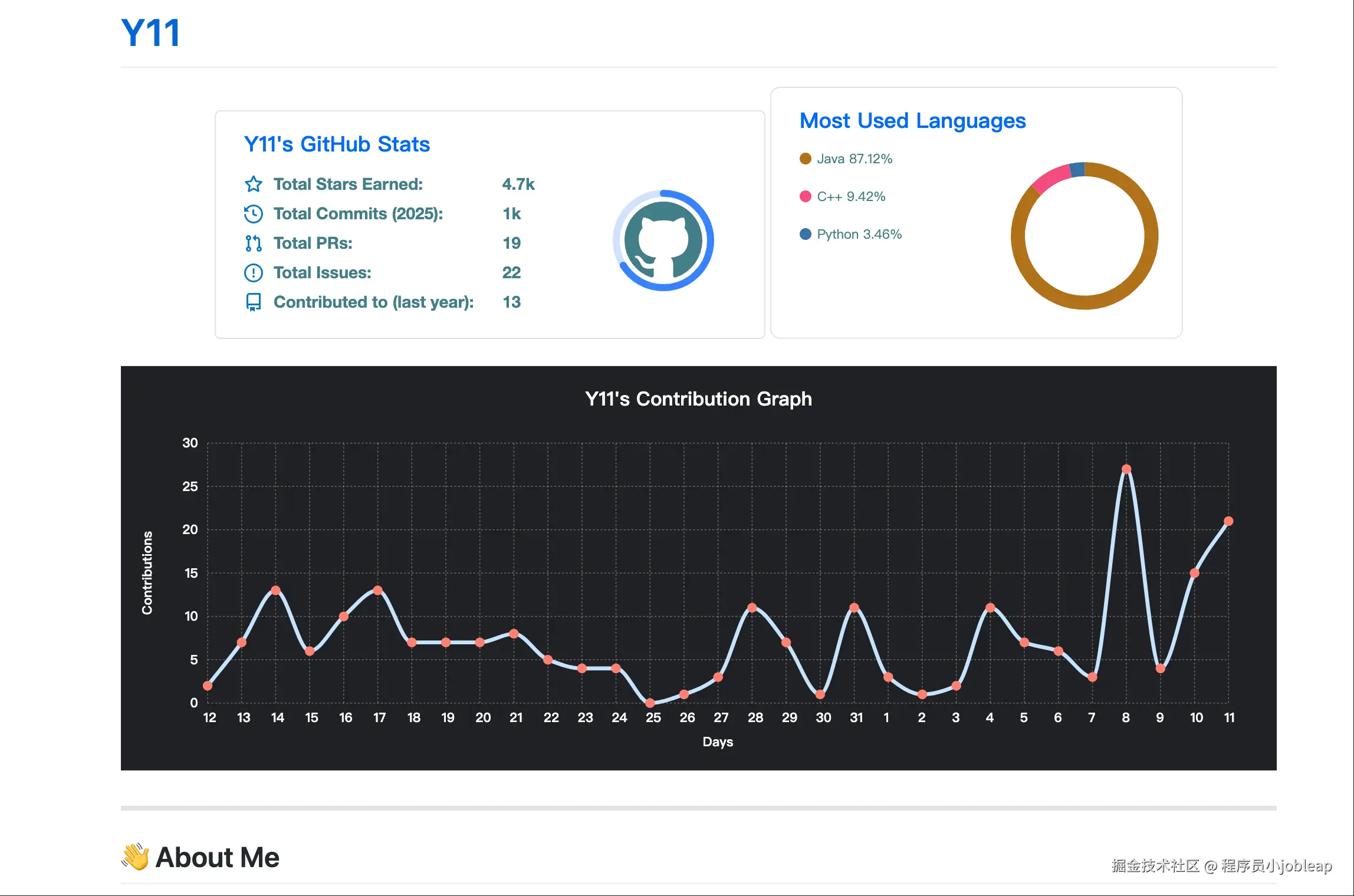Click the last data point on day 11
This screenshot has height=896, width=1354.
1228,521
